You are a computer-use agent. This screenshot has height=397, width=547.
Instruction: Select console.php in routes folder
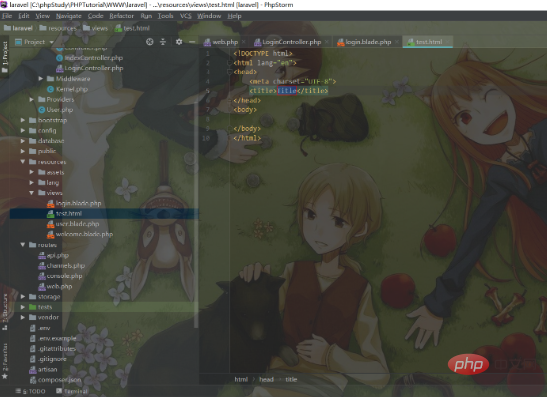(60, 276)
